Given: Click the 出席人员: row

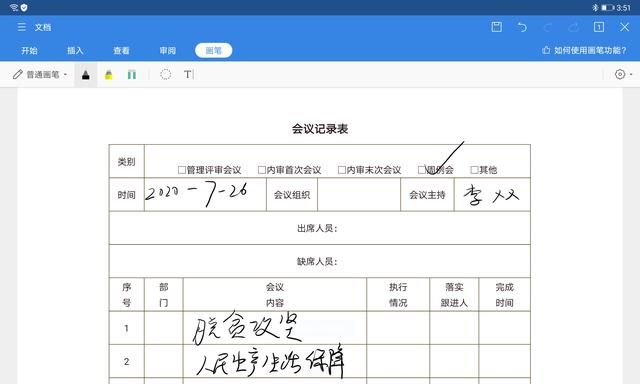Looking at the screenshot, I should 320,228.
